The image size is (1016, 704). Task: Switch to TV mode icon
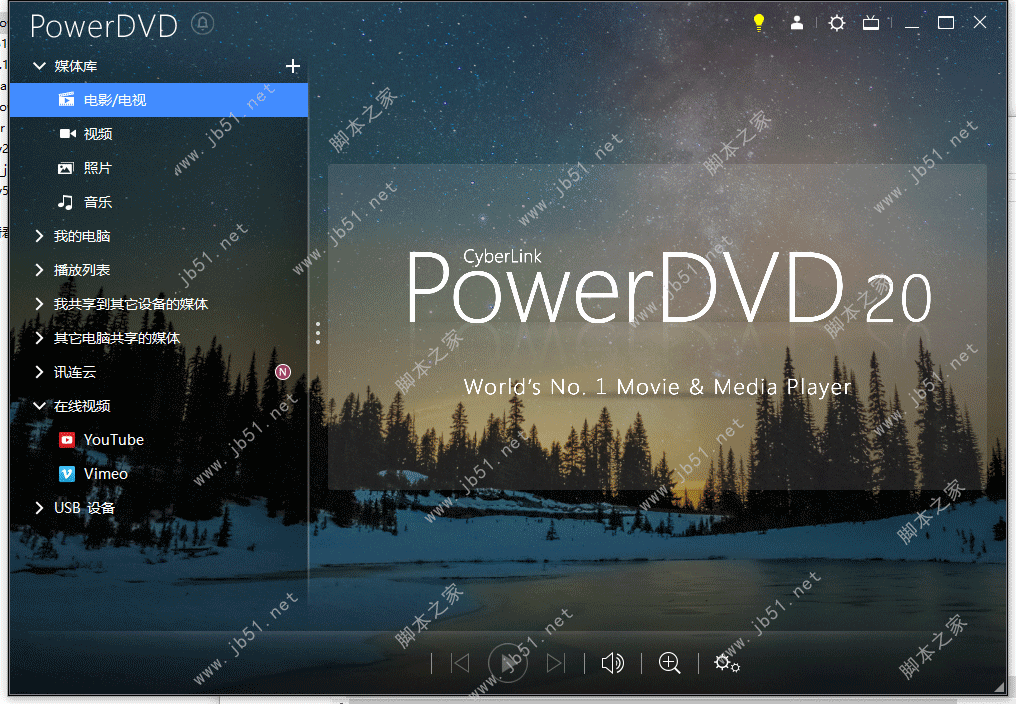point(871,23)
